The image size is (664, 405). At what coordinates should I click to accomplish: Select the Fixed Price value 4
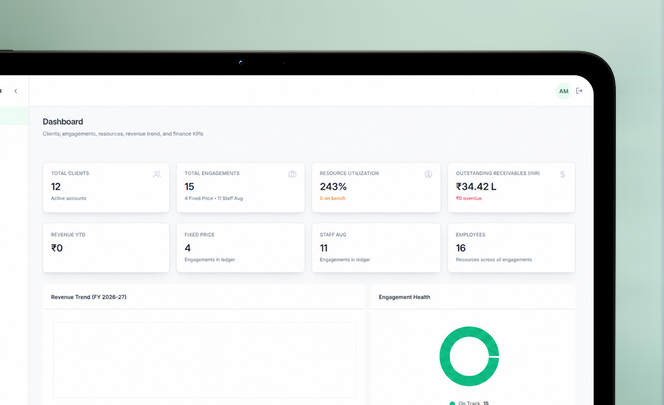188,248
